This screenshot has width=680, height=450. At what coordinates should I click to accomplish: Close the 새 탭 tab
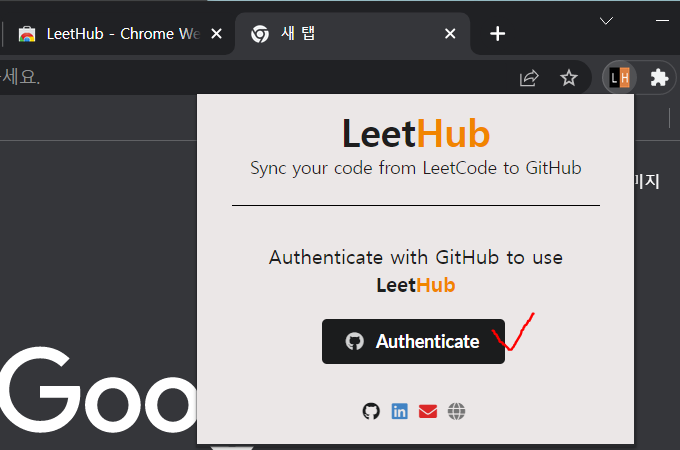(450, 34)
